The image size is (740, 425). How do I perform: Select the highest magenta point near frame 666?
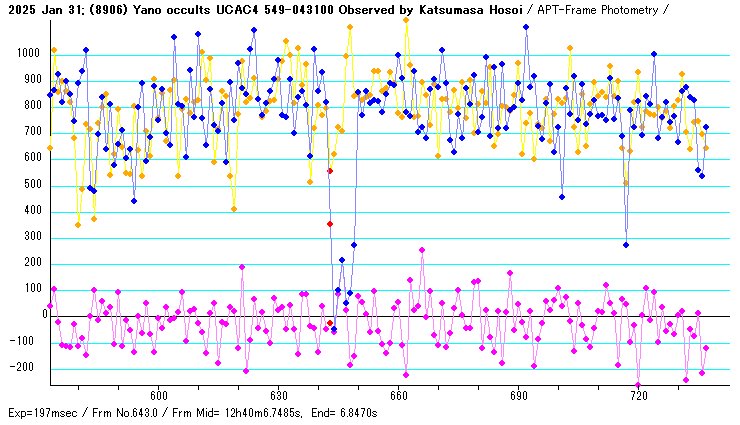(422, 250)
